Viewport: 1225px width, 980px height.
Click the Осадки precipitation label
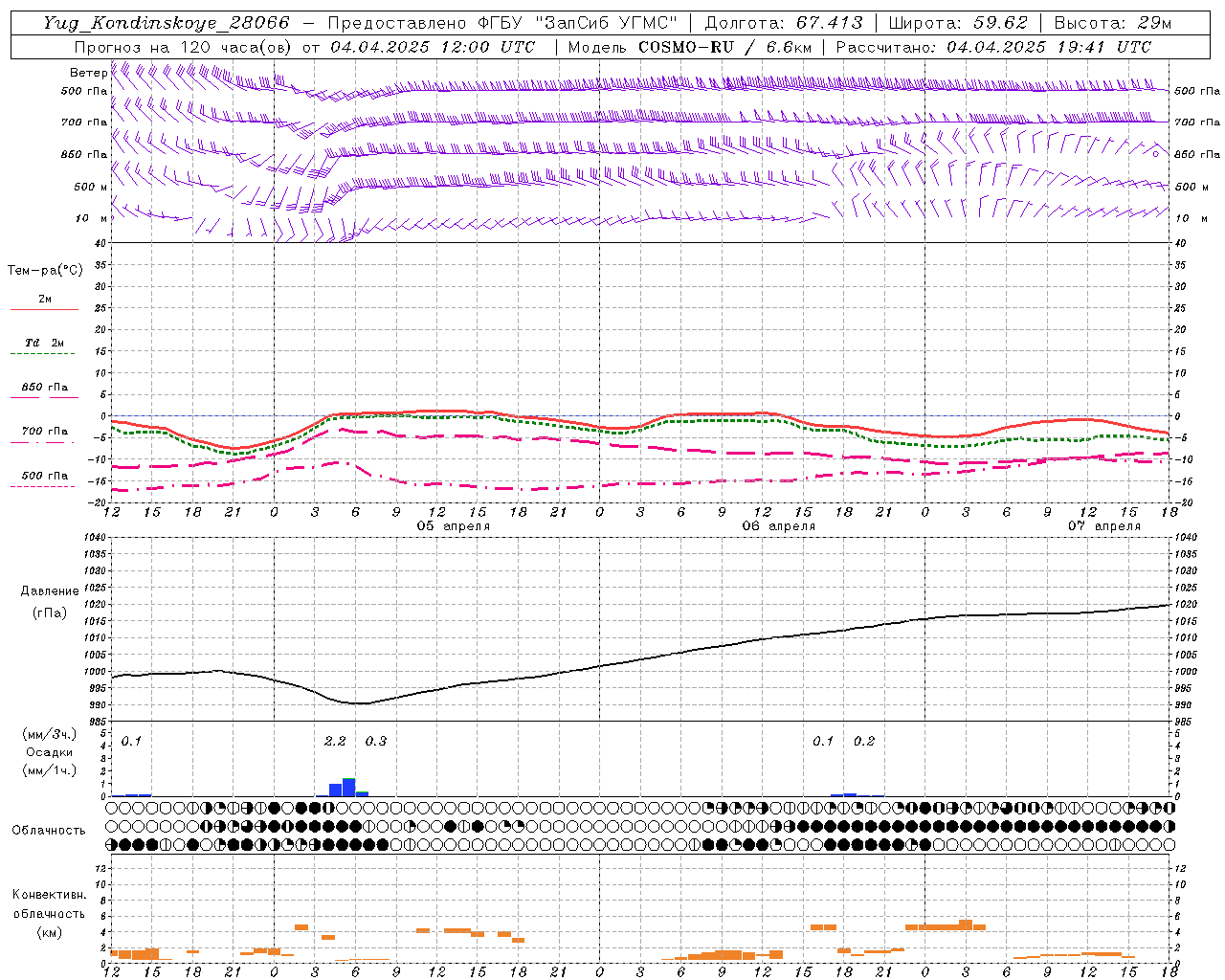[x=49, y=752]
